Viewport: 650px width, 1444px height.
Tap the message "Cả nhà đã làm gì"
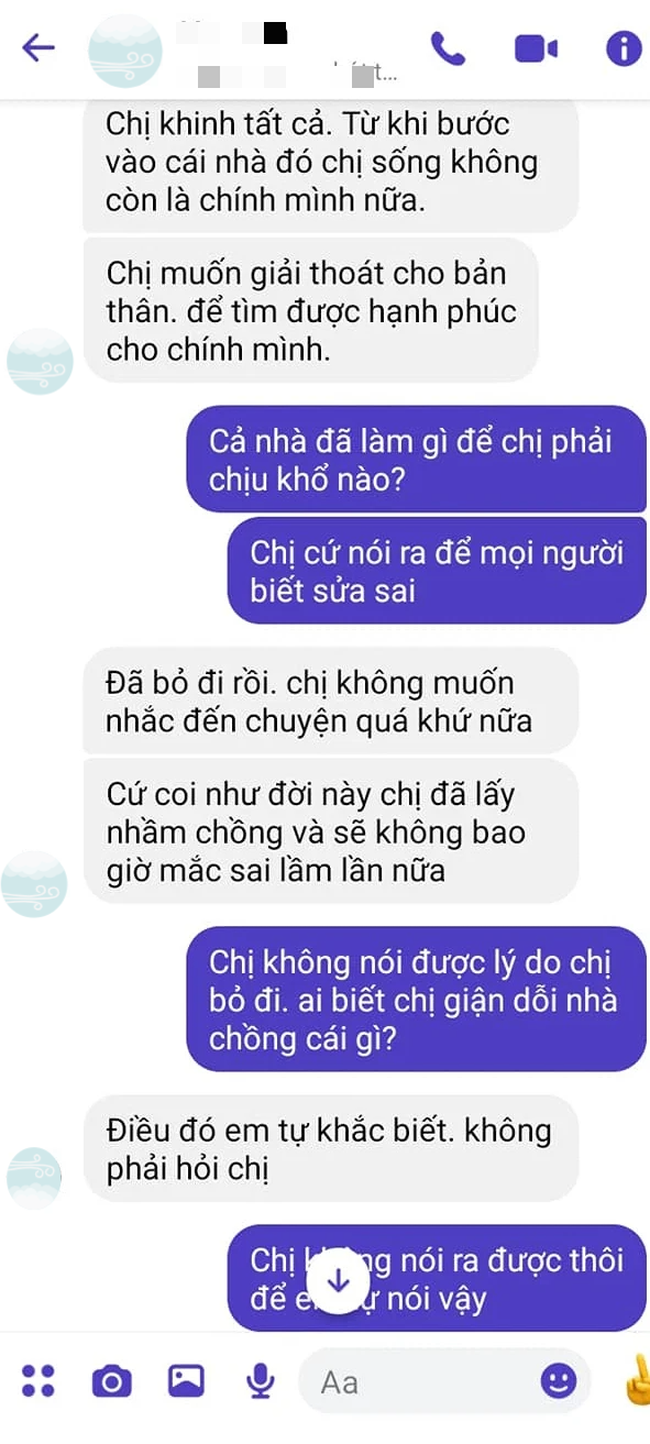(x=416, y=460)
